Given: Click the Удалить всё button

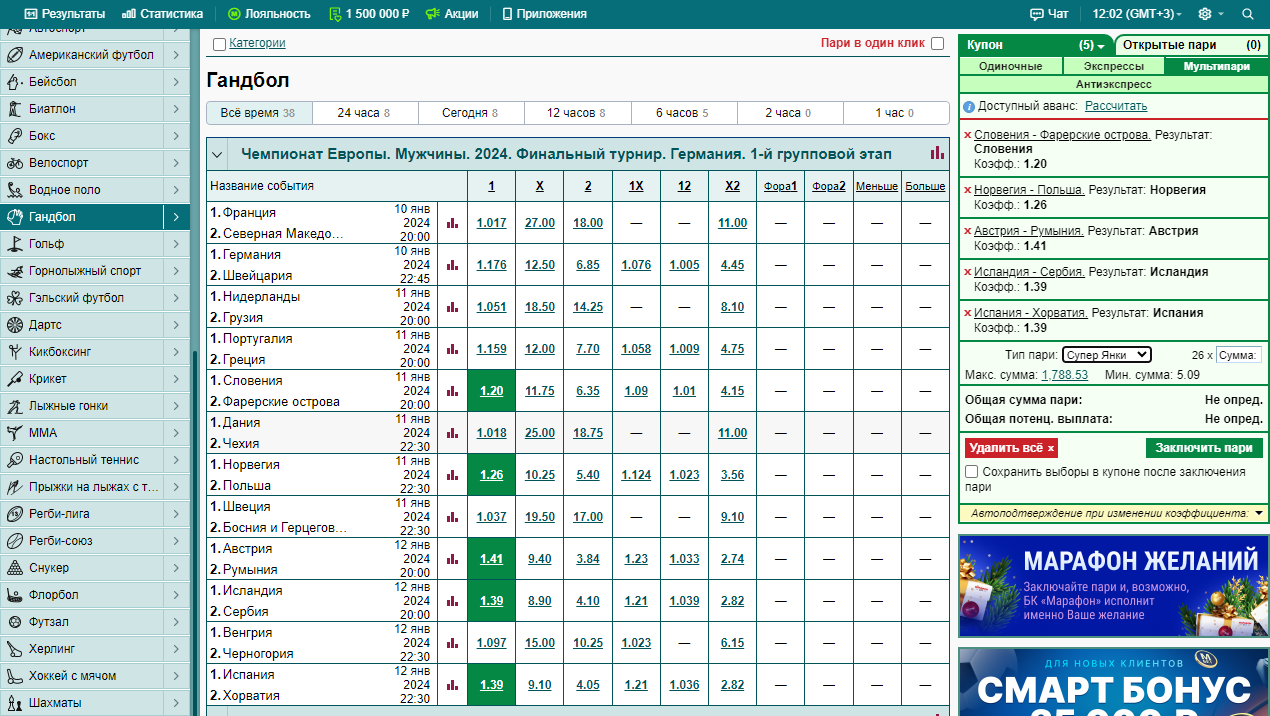Looking at the screenshot, I should [x=1012, y=448].
